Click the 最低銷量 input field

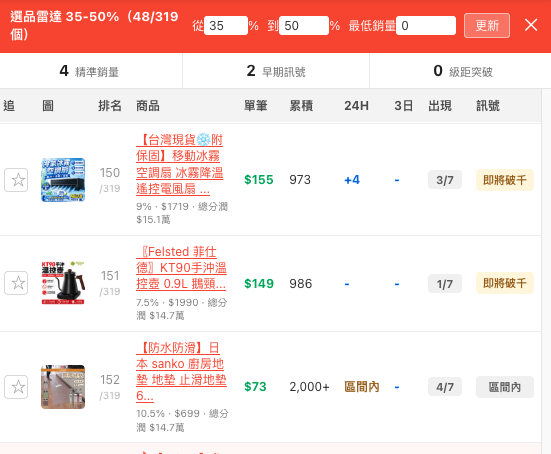coord(426,25)
